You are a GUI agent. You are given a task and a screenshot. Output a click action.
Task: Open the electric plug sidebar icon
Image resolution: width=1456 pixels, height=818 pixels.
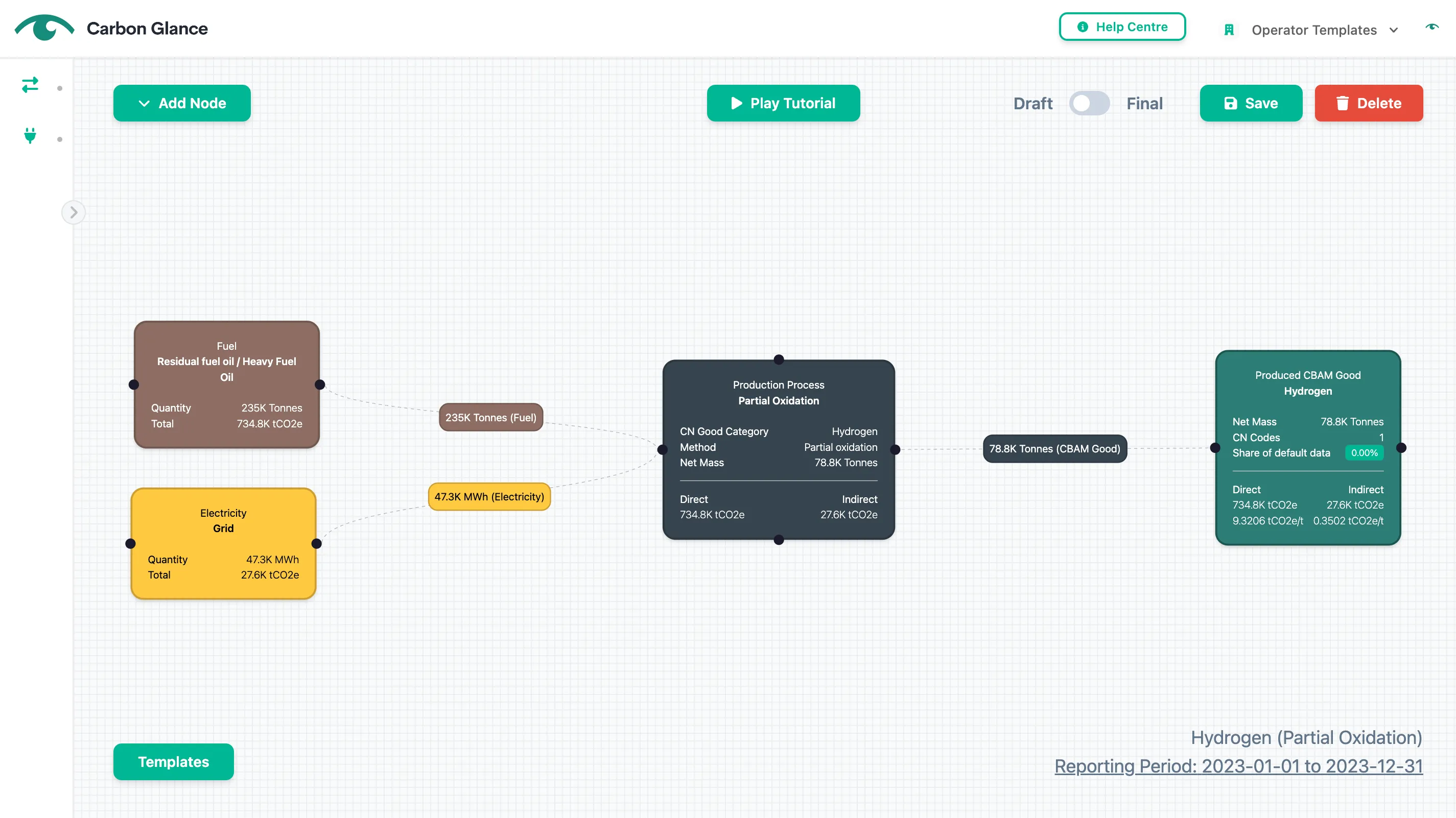click(x=30, y=136)
